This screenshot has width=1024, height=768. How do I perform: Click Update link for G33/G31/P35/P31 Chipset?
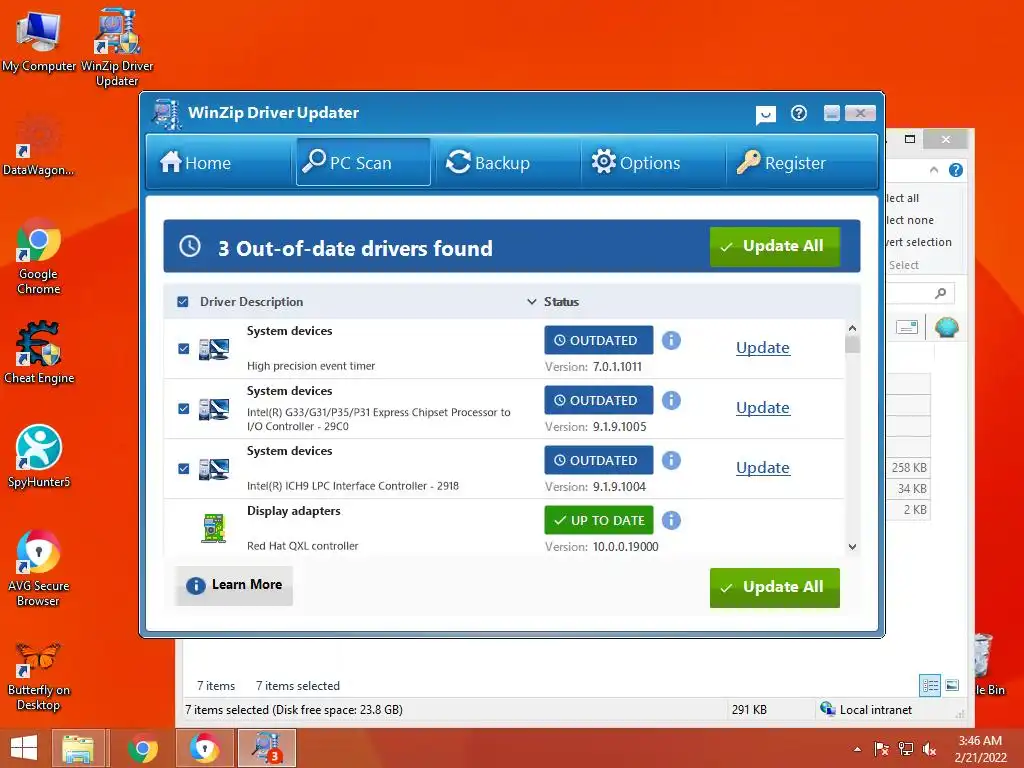(x=763, y=408)
